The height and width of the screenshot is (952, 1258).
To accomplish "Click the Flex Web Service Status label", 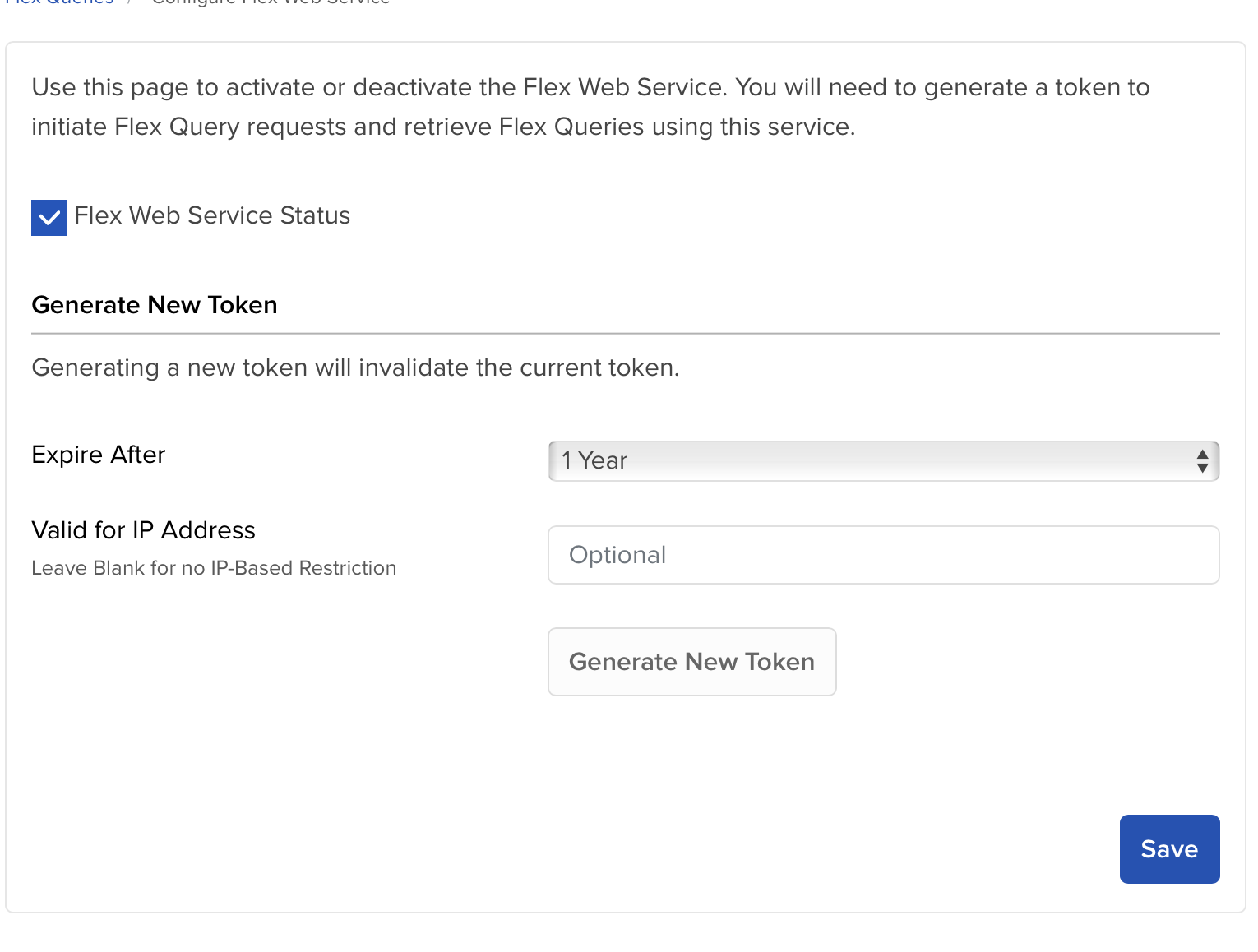I will [212, 215].
